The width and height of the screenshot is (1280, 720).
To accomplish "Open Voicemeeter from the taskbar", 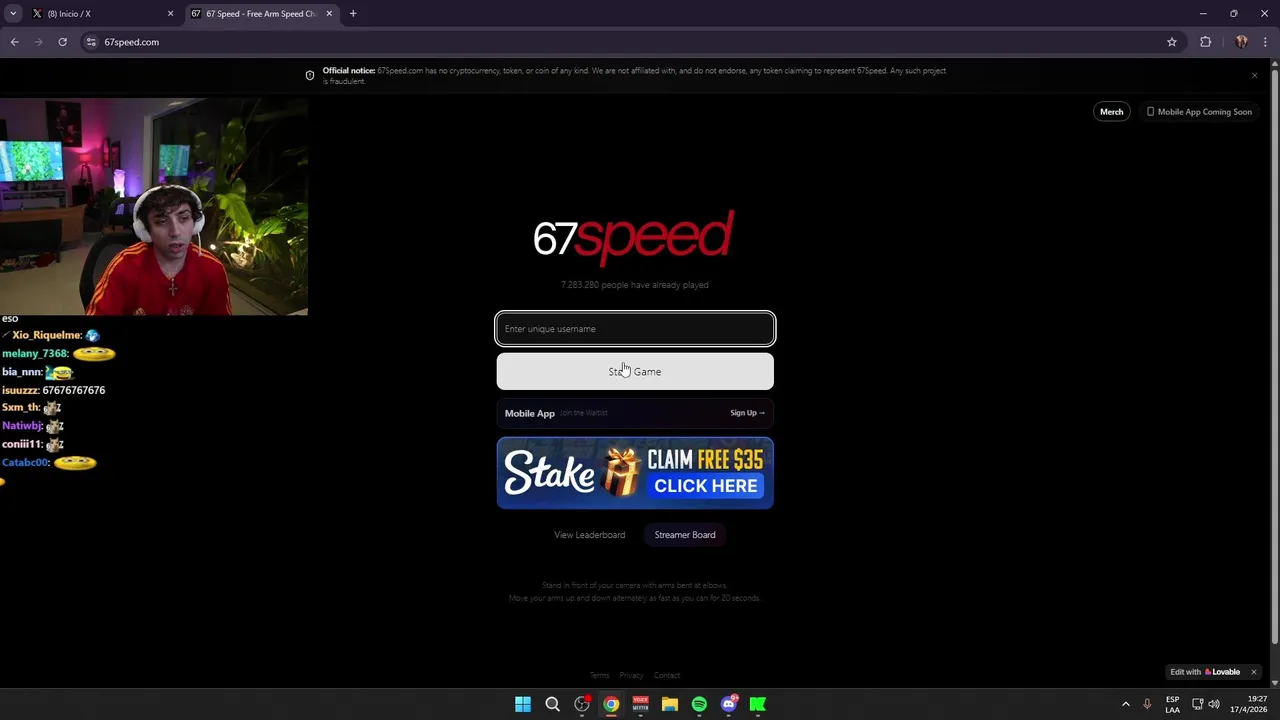I will (640, 704).
